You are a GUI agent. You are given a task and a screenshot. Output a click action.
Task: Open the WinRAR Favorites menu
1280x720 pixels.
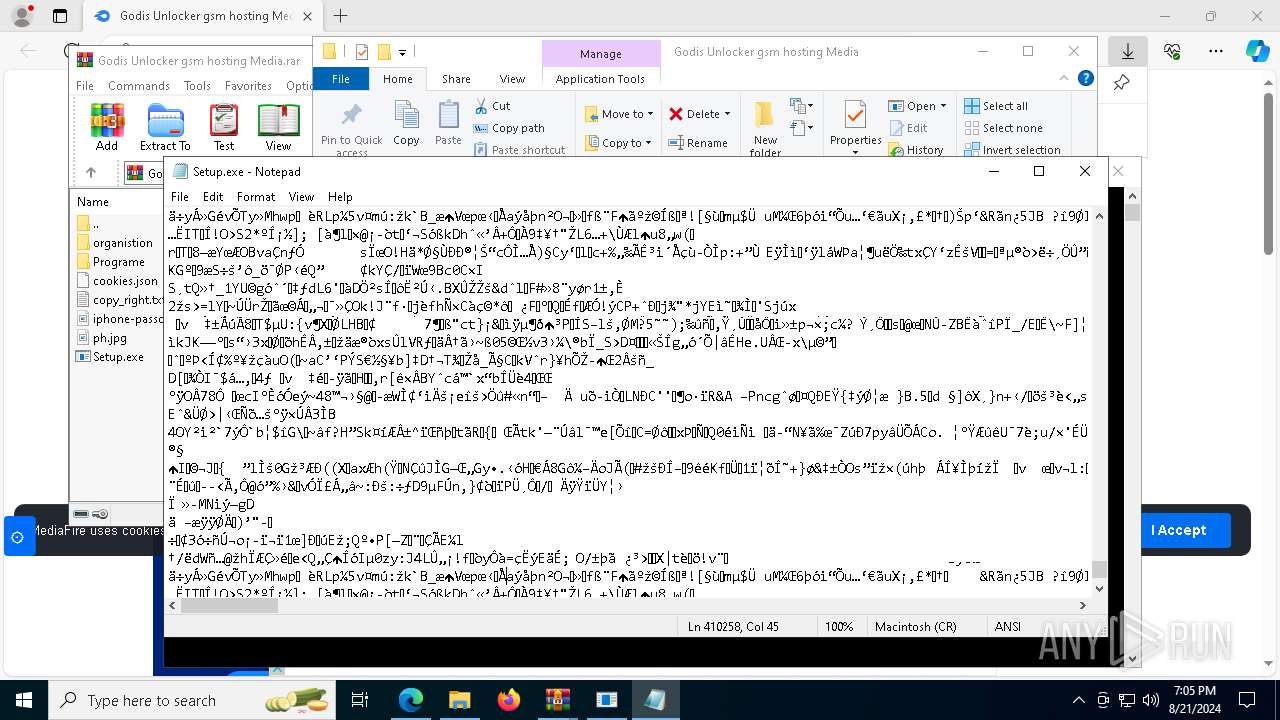click(248, 86)
